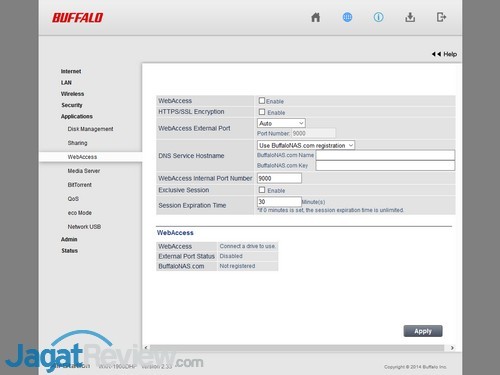The height and width of the screenshot is (375, 500).
Task: Click the Apply button
Action: click(423, 331)
